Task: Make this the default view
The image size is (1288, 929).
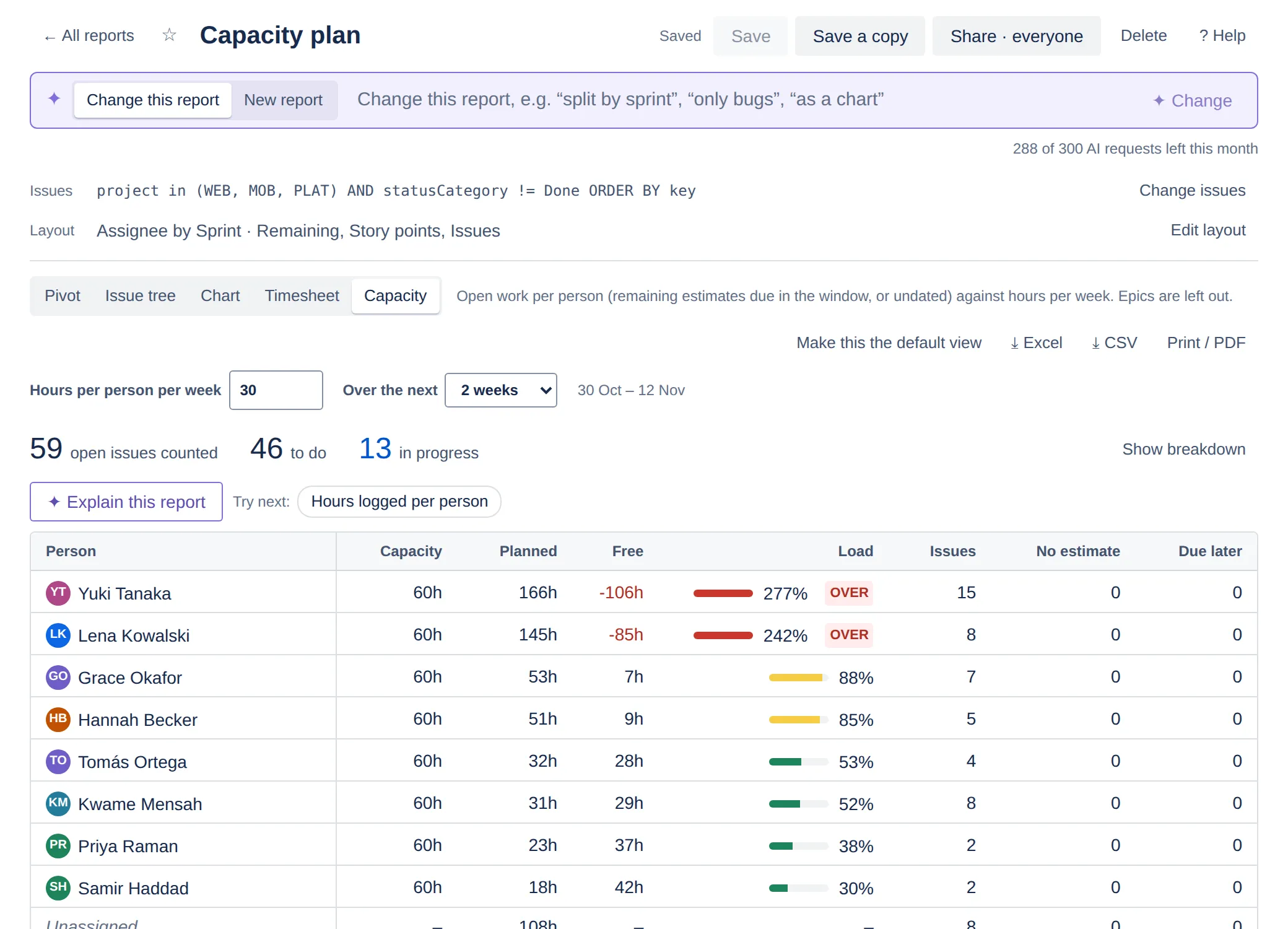Action: (x=889, y=343)
